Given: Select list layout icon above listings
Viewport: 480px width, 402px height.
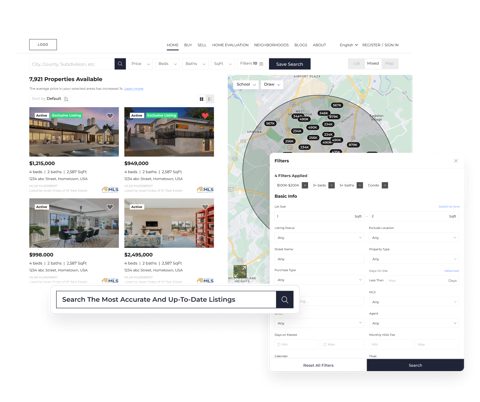Looking at the screenshot, I should click(x=209, y=99).
